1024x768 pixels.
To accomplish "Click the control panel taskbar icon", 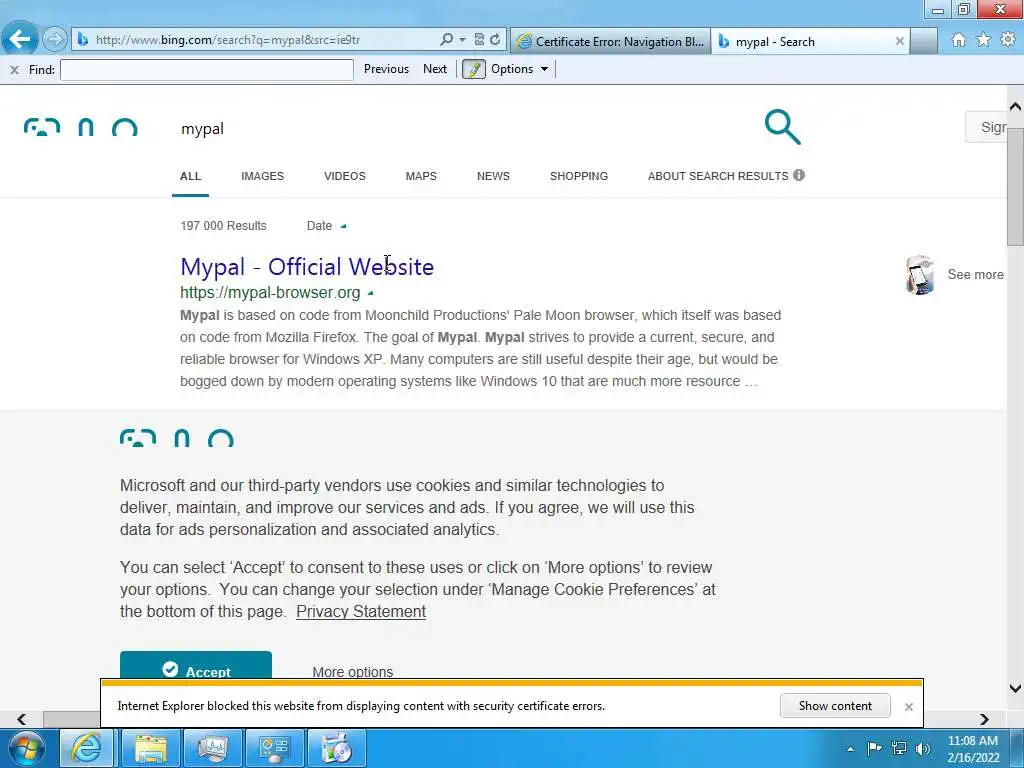I will [x=274, y=748].
